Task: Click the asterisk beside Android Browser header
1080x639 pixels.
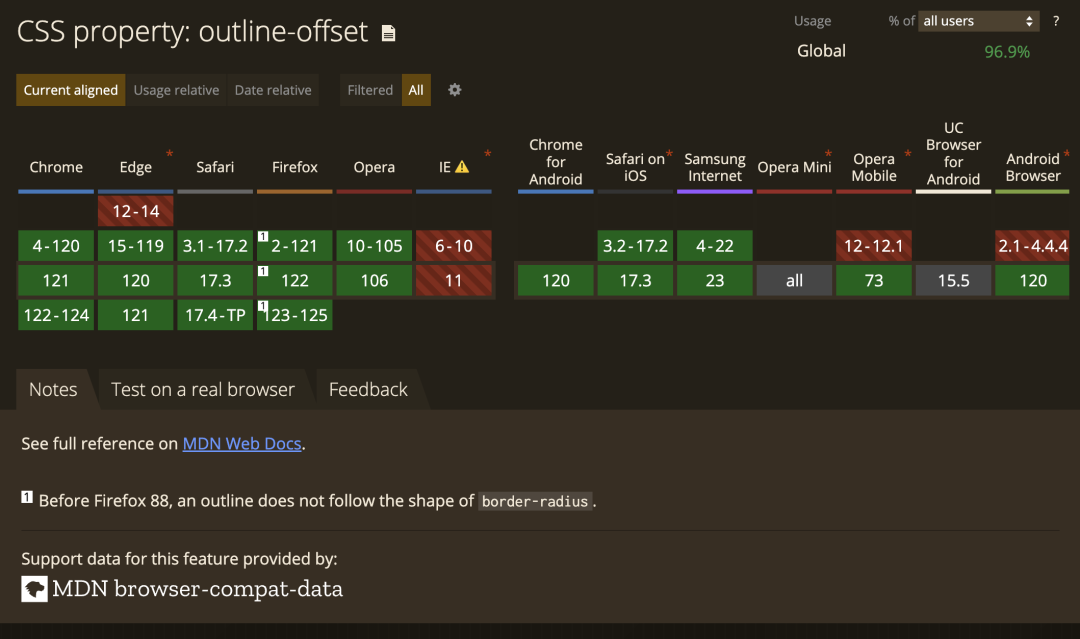Action: tap(1066, 154)
